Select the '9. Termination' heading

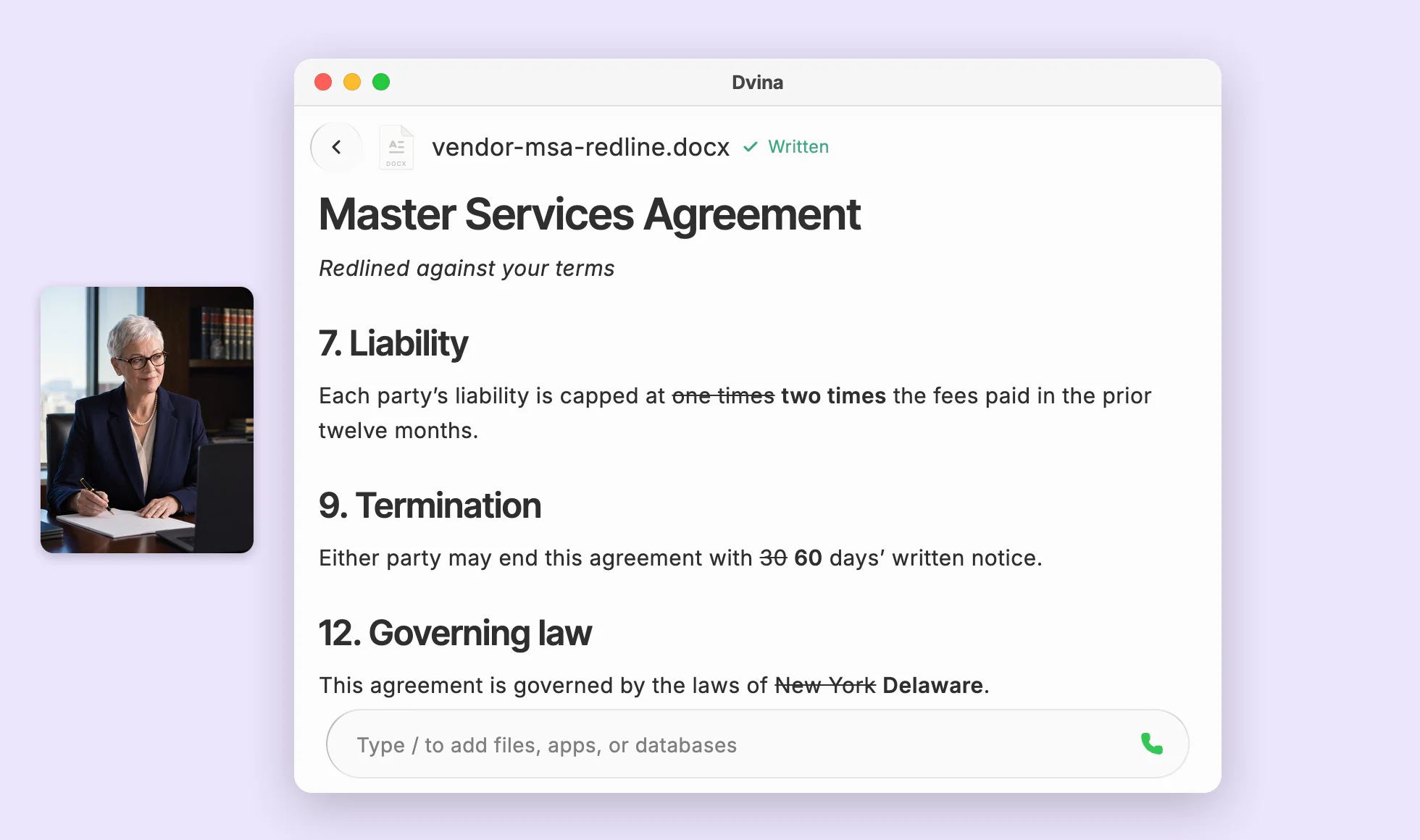click(x=430, y=505)
